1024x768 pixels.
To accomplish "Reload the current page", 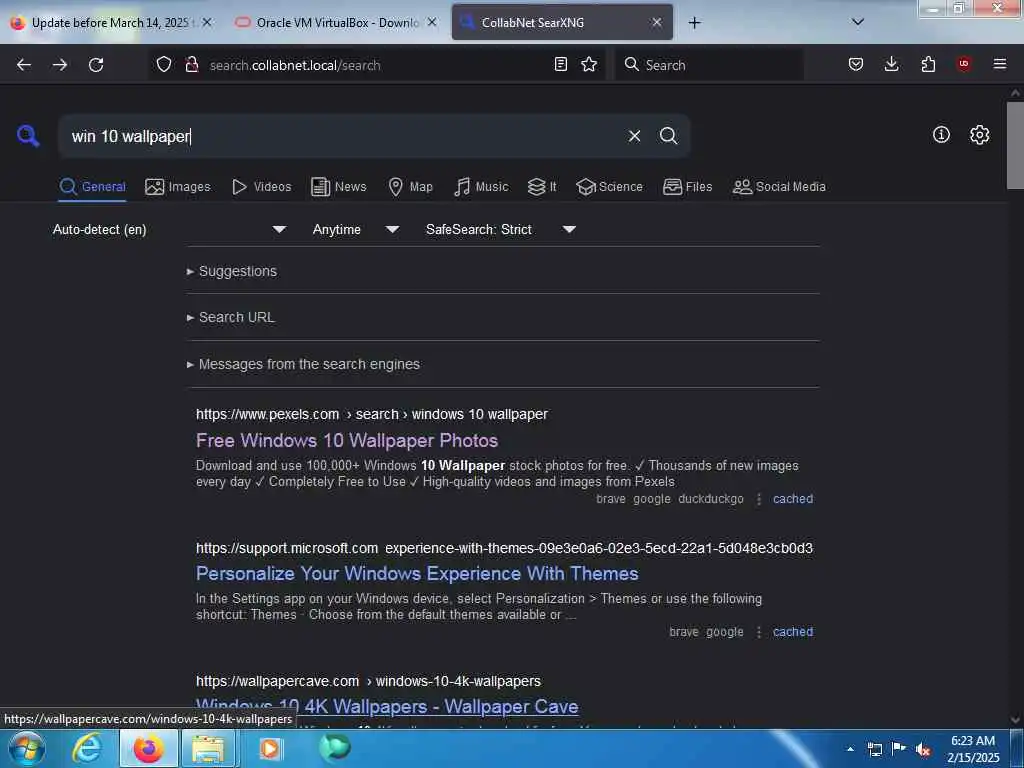I will (x=96, y=65).
